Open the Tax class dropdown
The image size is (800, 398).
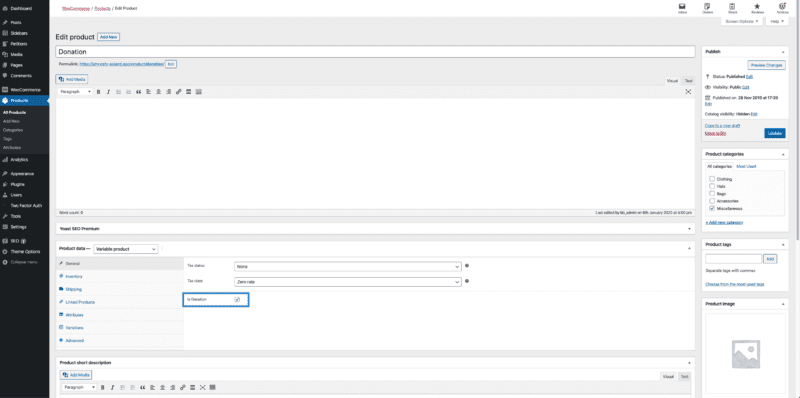tap(348, 282)
